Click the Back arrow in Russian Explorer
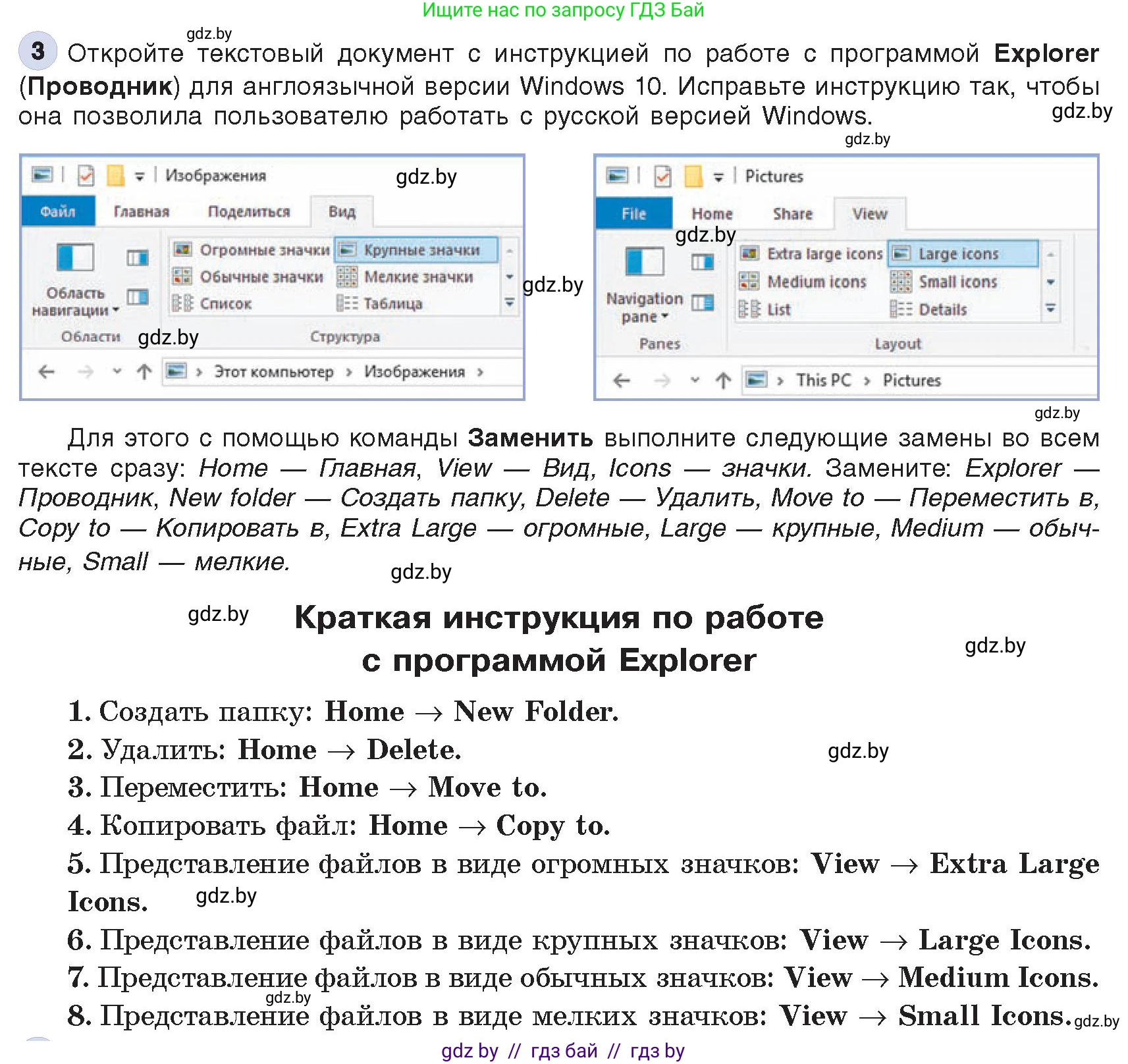1128x1064 pixels. coord(46,372)
